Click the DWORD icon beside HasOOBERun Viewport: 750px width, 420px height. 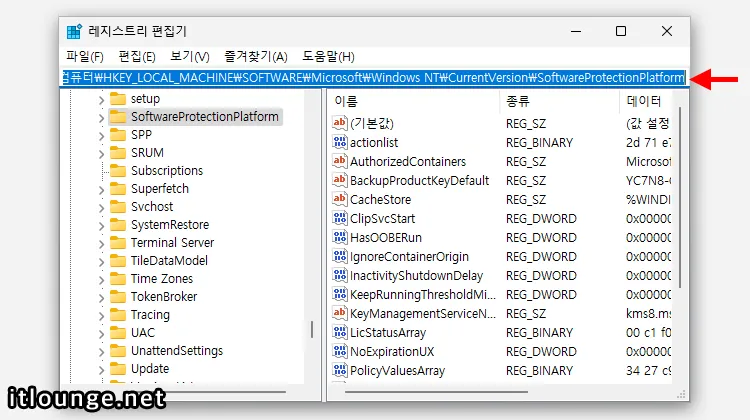[x=340, y=237]
